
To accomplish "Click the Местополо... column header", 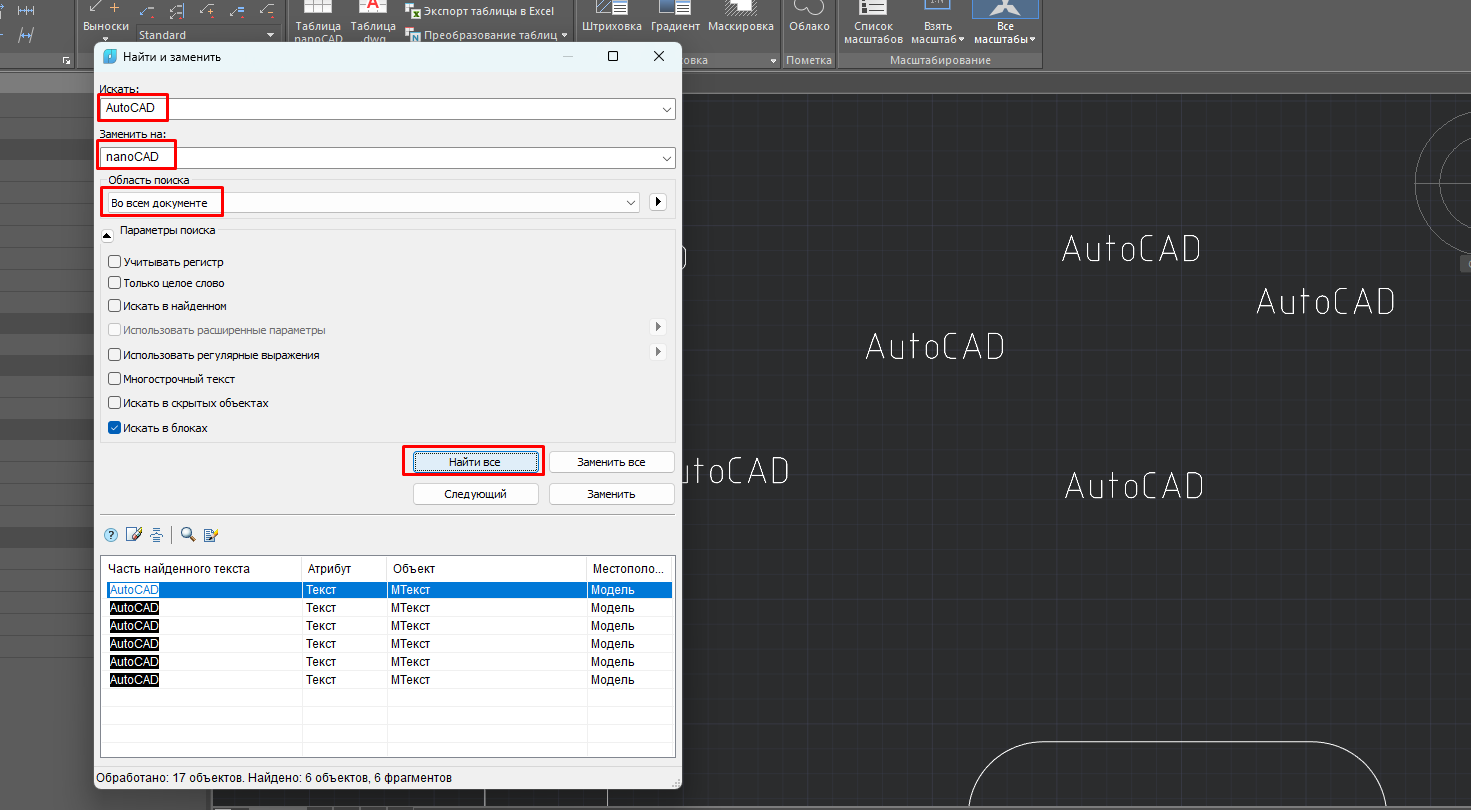I will tap(630, 568).
